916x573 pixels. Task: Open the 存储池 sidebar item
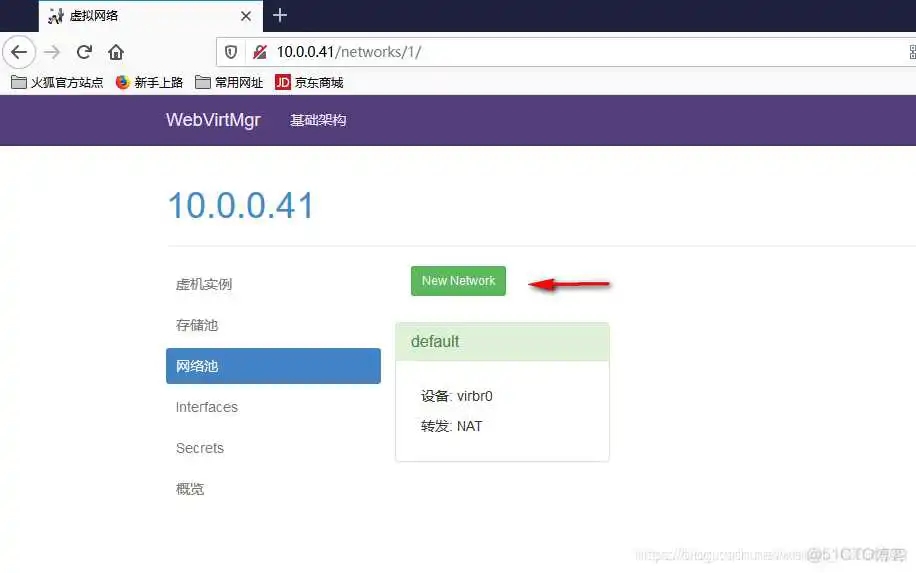tap(273, 325)
